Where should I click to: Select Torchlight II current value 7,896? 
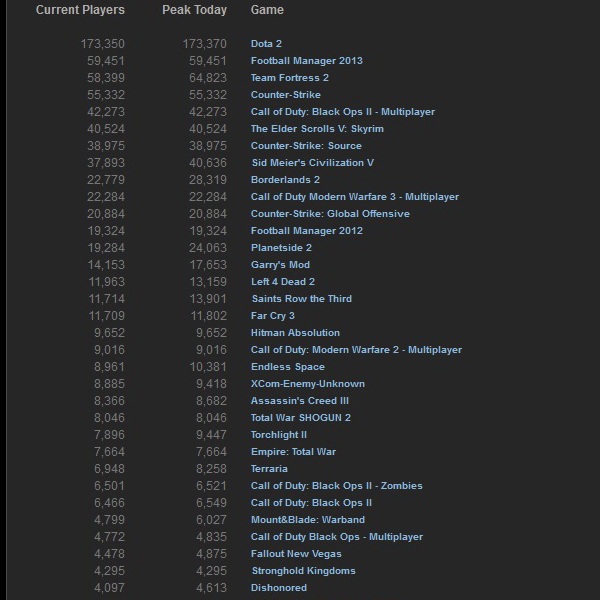[x=109, y=435]
